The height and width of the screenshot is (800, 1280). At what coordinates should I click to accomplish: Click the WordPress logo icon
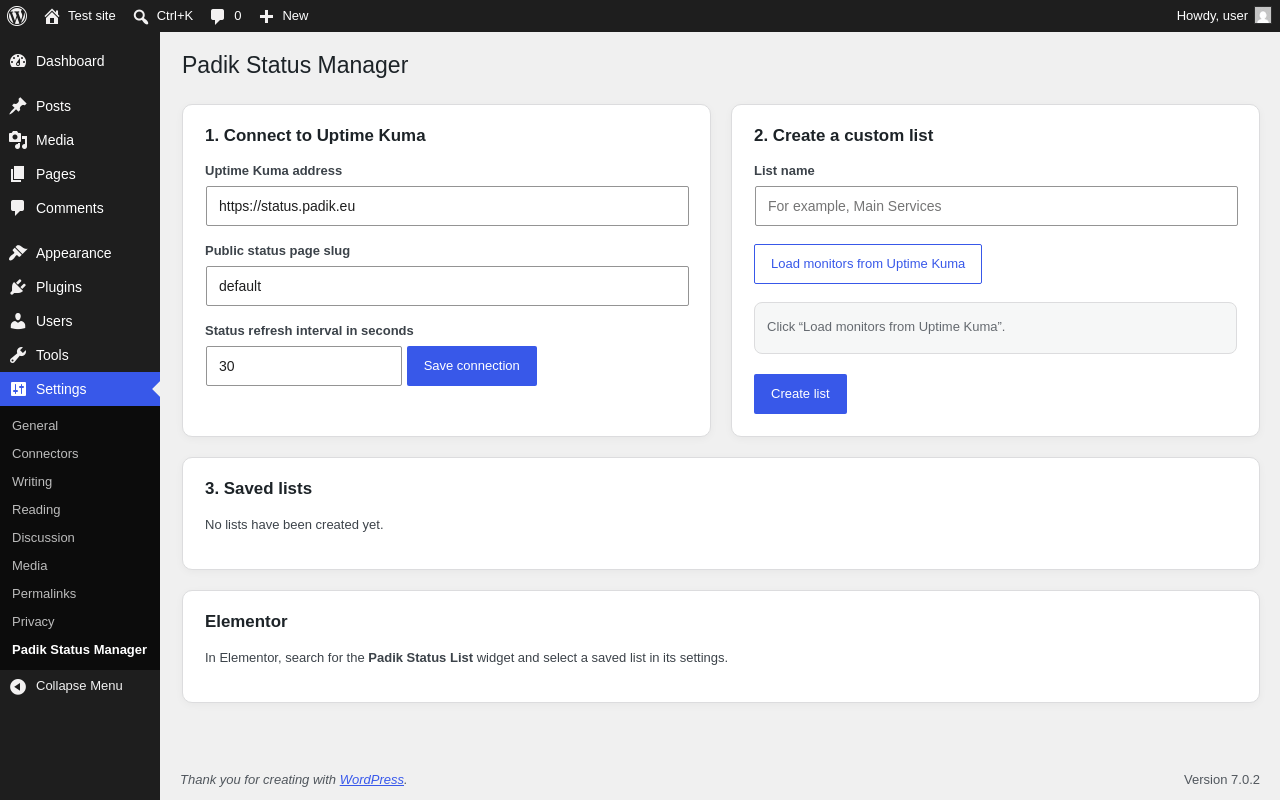(17, 16)
